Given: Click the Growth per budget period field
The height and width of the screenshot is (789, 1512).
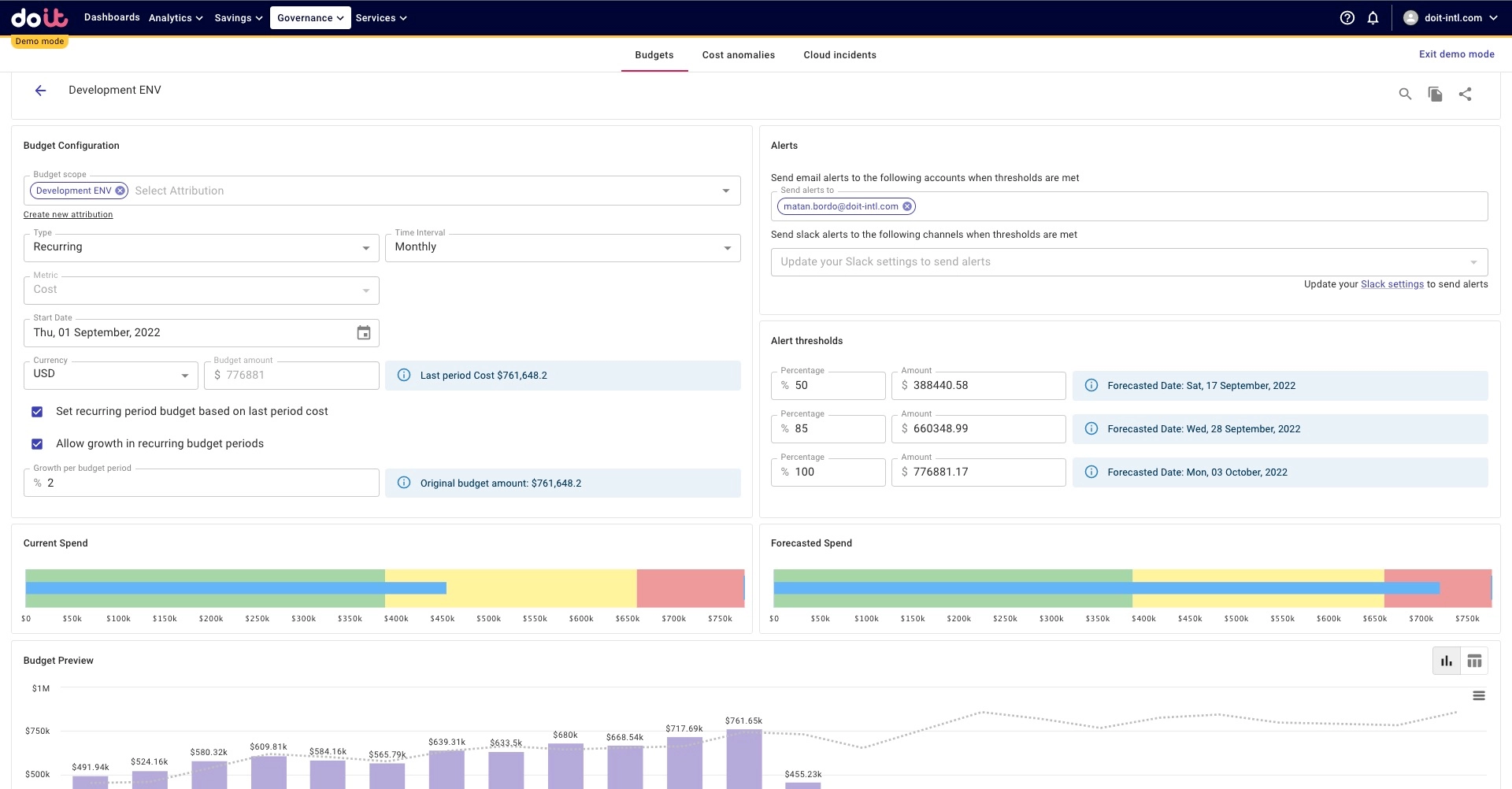Looking at the screenshot, I should click(202, 483).
